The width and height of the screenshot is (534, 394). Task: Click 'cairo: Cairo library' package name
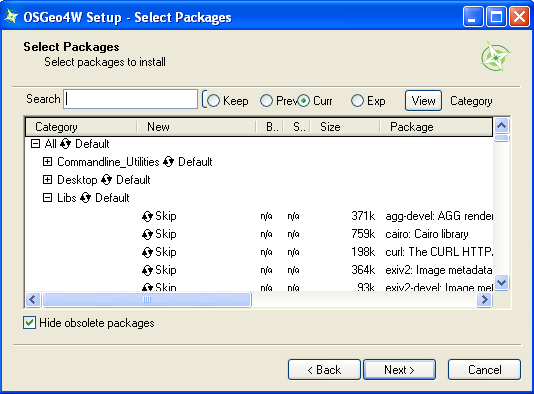(427, 234)
